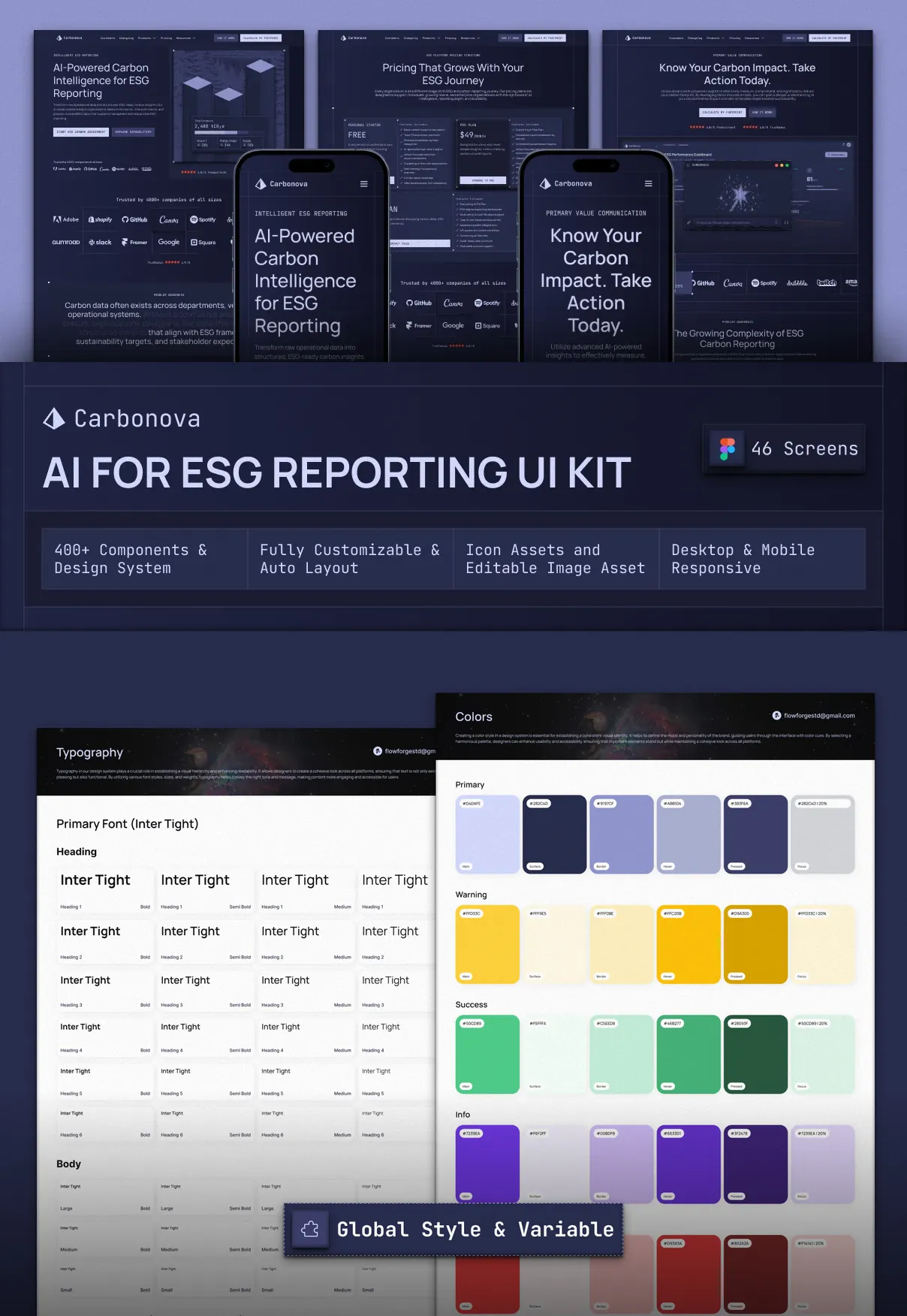Select the Desktop & Mobile Responsive feature tab
The width and height of the screenshot is (907, 1316).
click(761, 559)
